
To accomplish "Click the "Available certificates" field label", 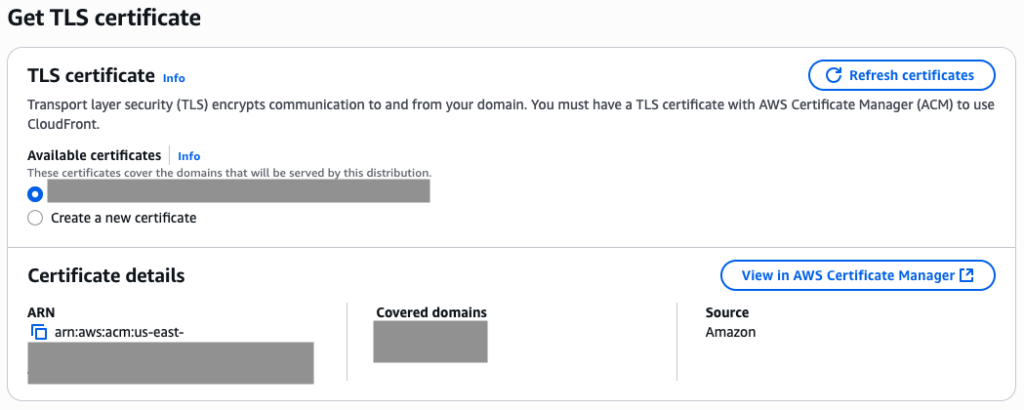I will tap(94, 155).
